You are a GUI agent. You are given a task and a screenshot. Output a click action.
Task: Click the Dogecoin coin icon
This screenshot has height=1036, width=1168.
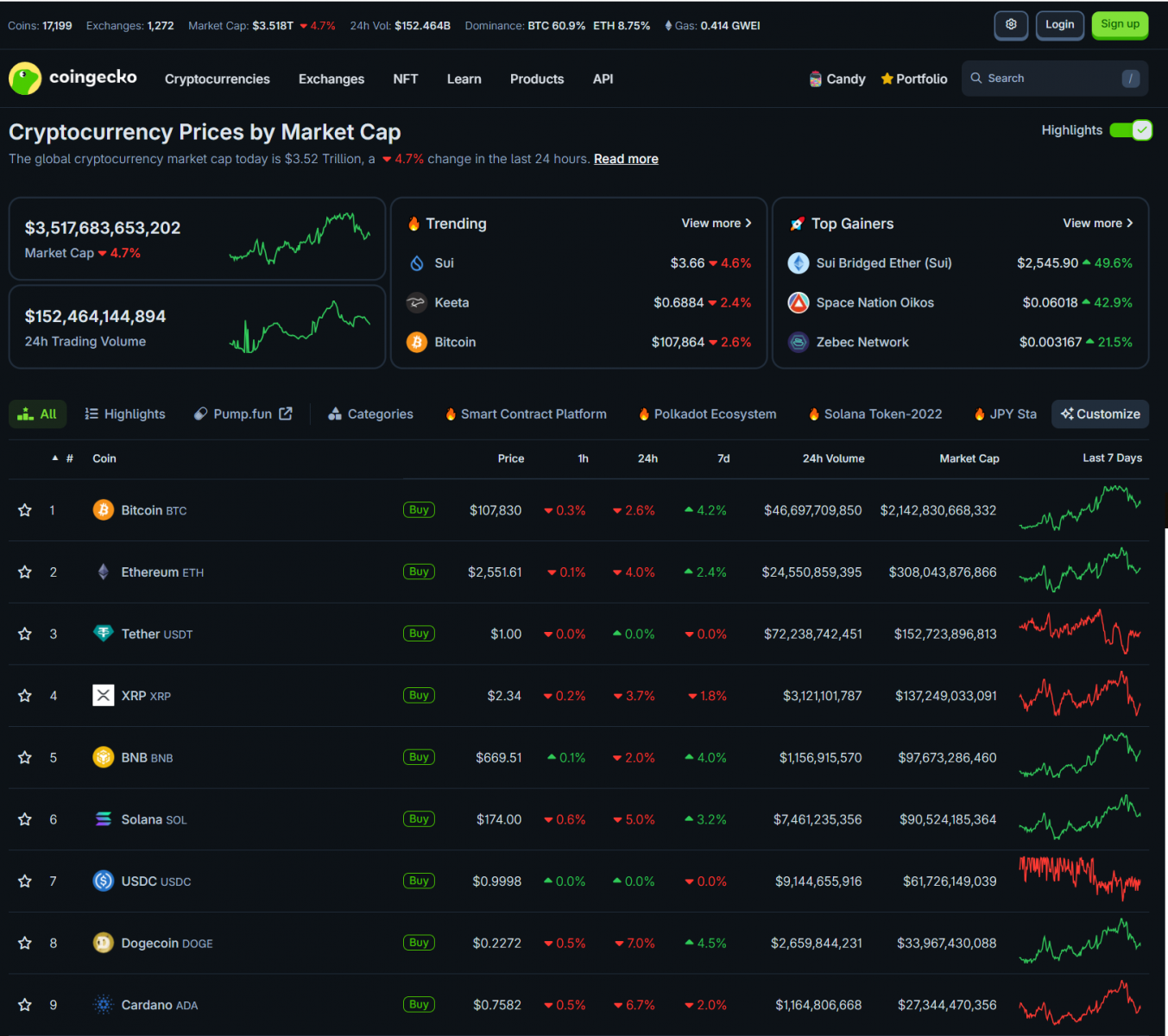coord(104,943)
